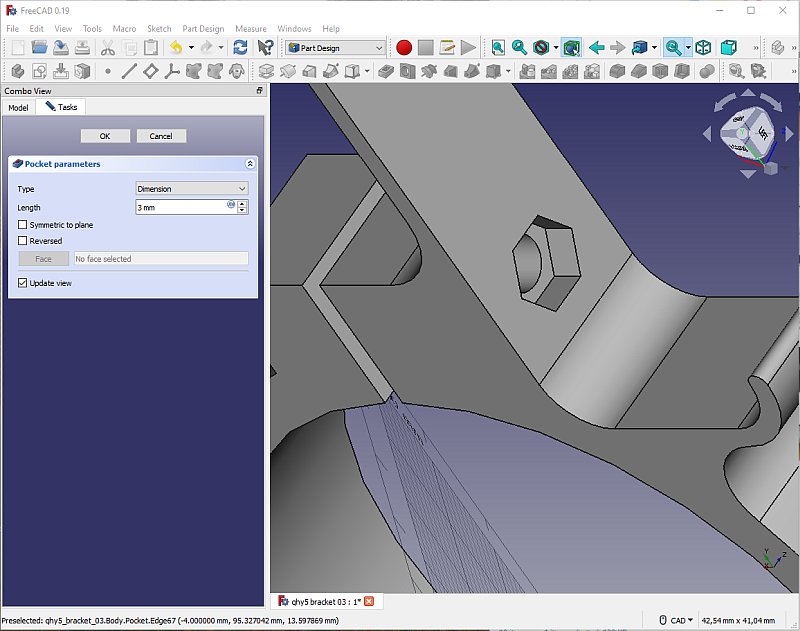Open the Help menu
Screen dimensions: 800x631
click(x=331, y=29)
